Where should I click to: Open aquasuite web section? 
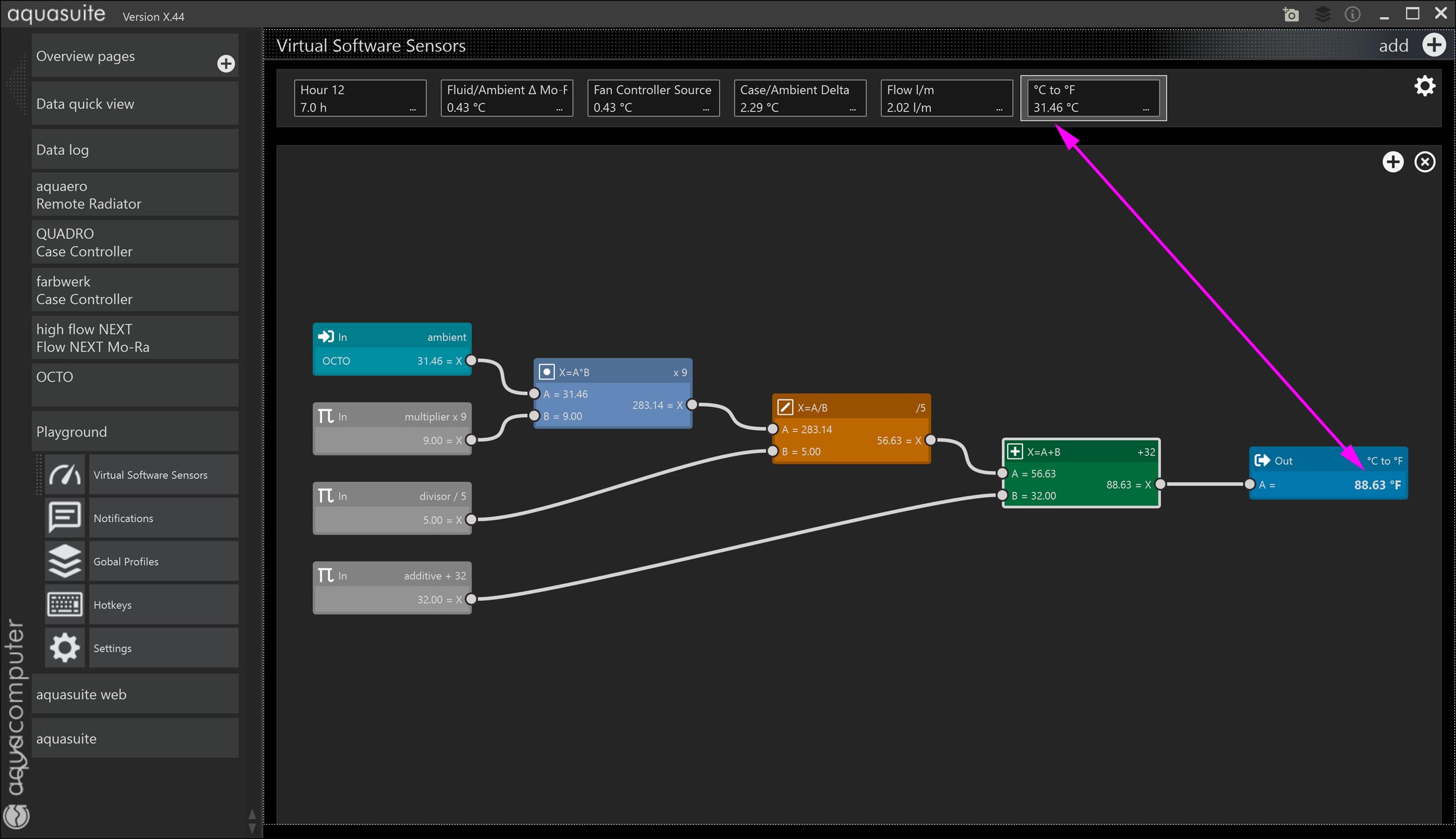[x=135, y=694]
